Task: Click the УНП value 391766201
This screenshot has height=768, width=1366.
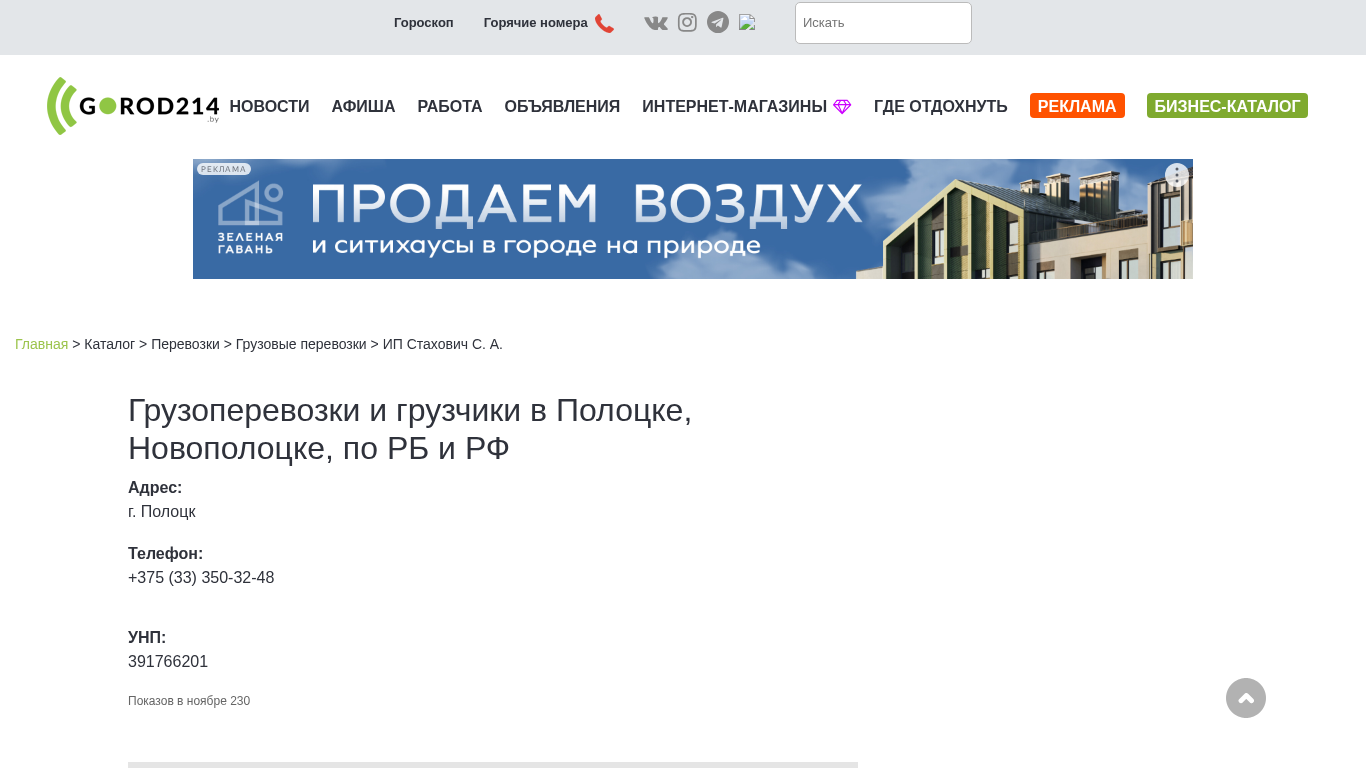Action: point(168,662)
